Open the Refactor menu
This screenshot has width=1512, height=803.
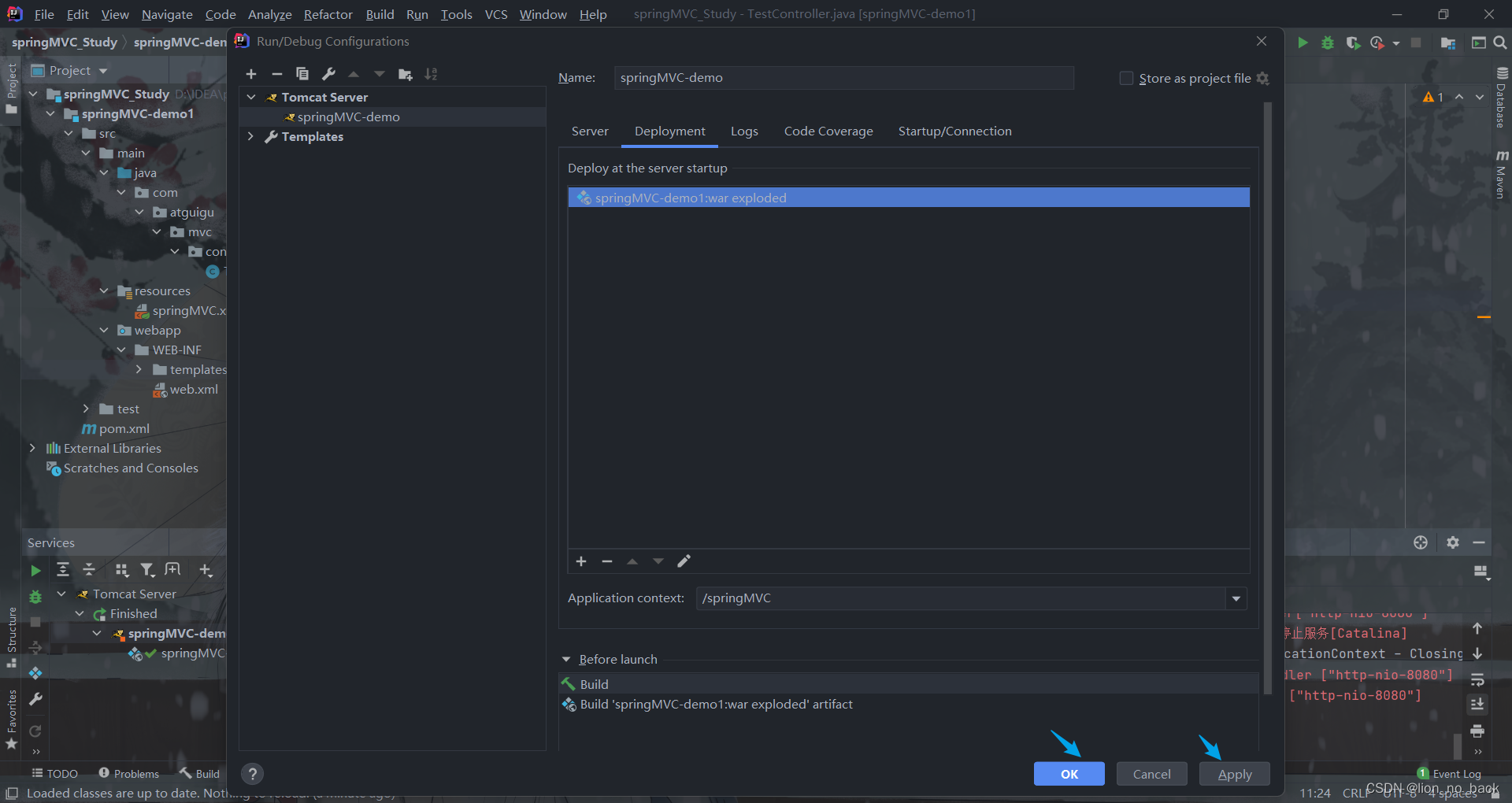tap(328, 14)
